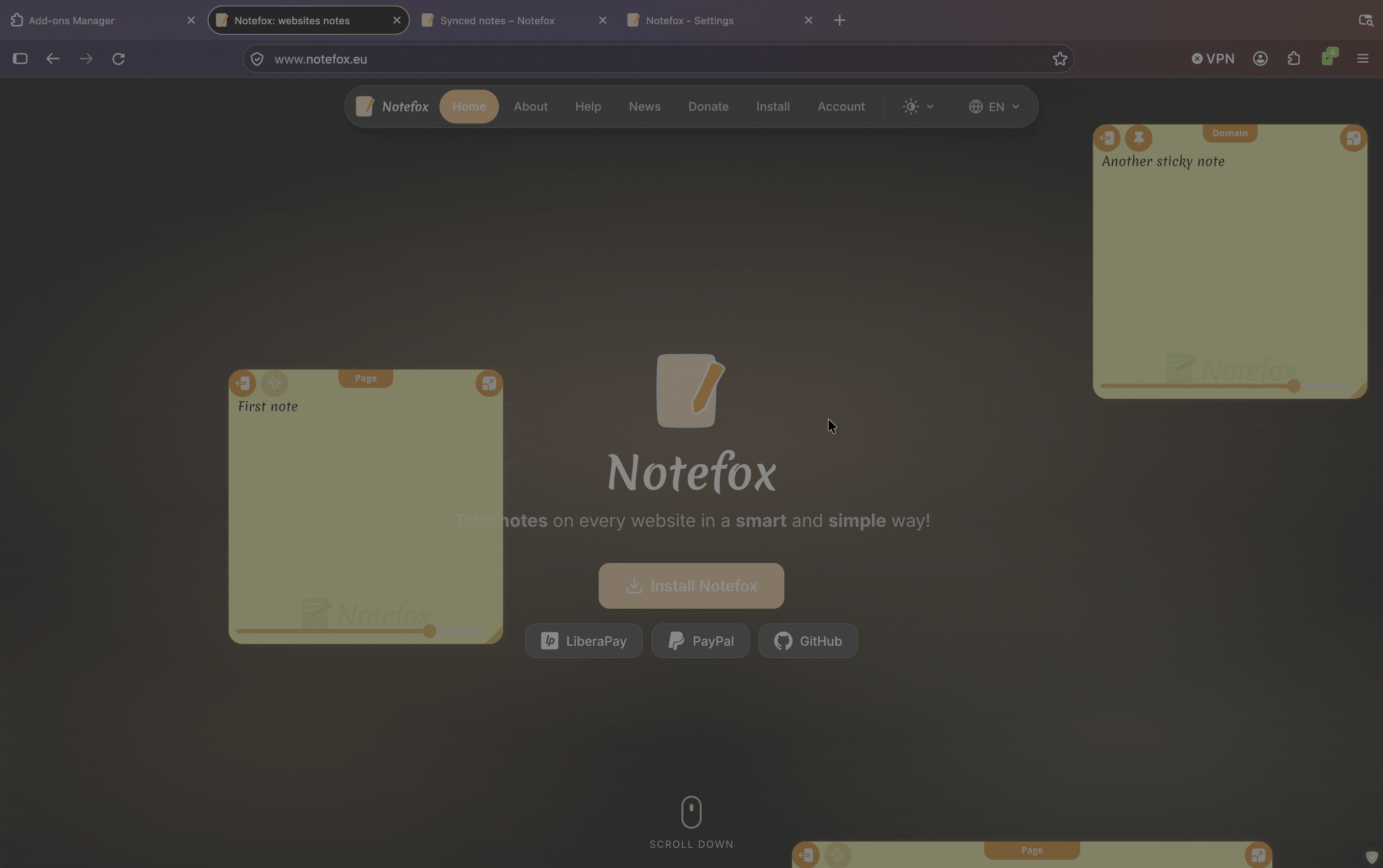
Task: Open the EN language dropdown
Action: [994, 107]
